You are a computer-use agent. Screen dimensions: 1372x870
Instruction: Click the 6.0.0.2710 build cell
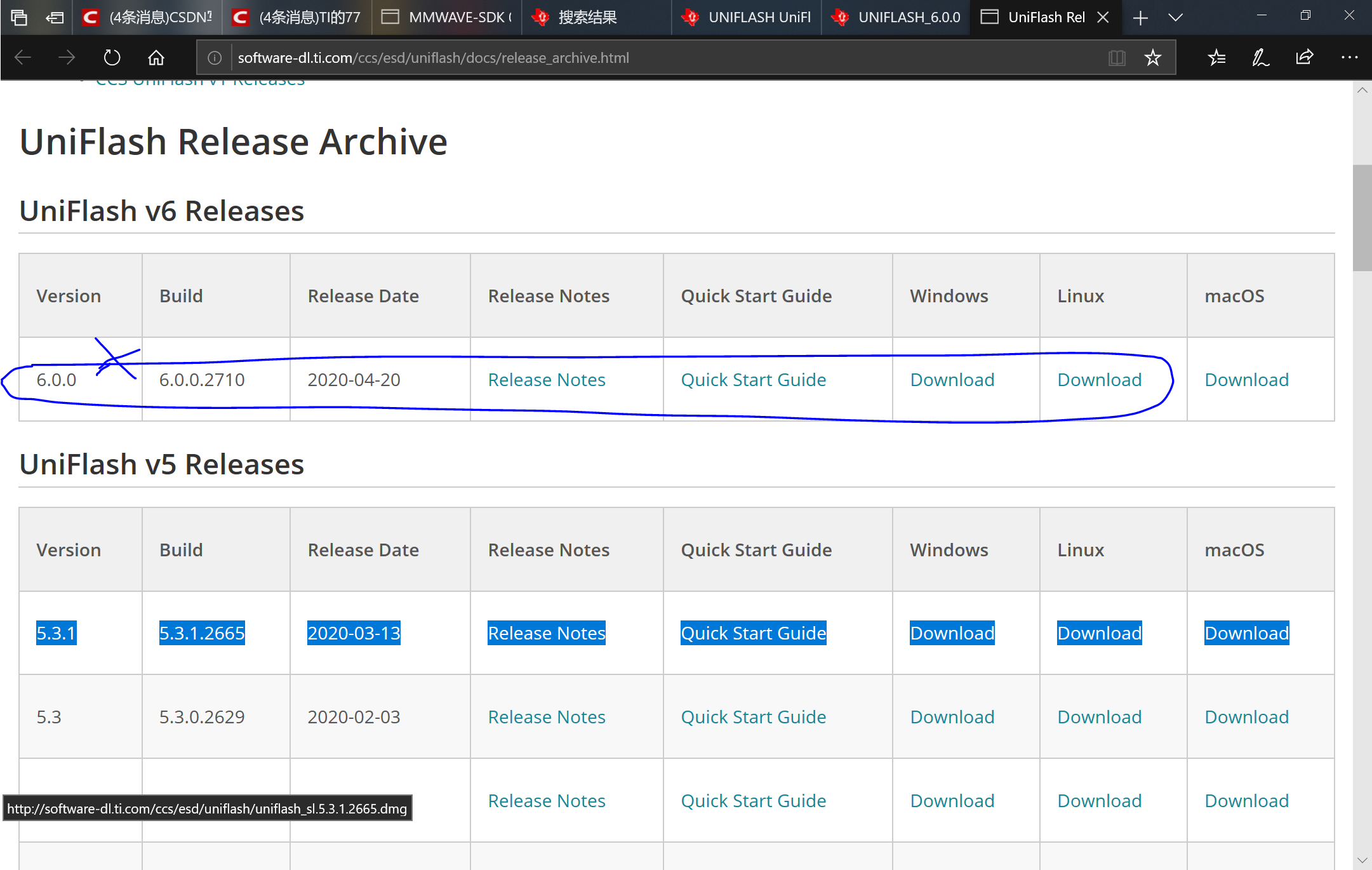(x=202, y=380)
